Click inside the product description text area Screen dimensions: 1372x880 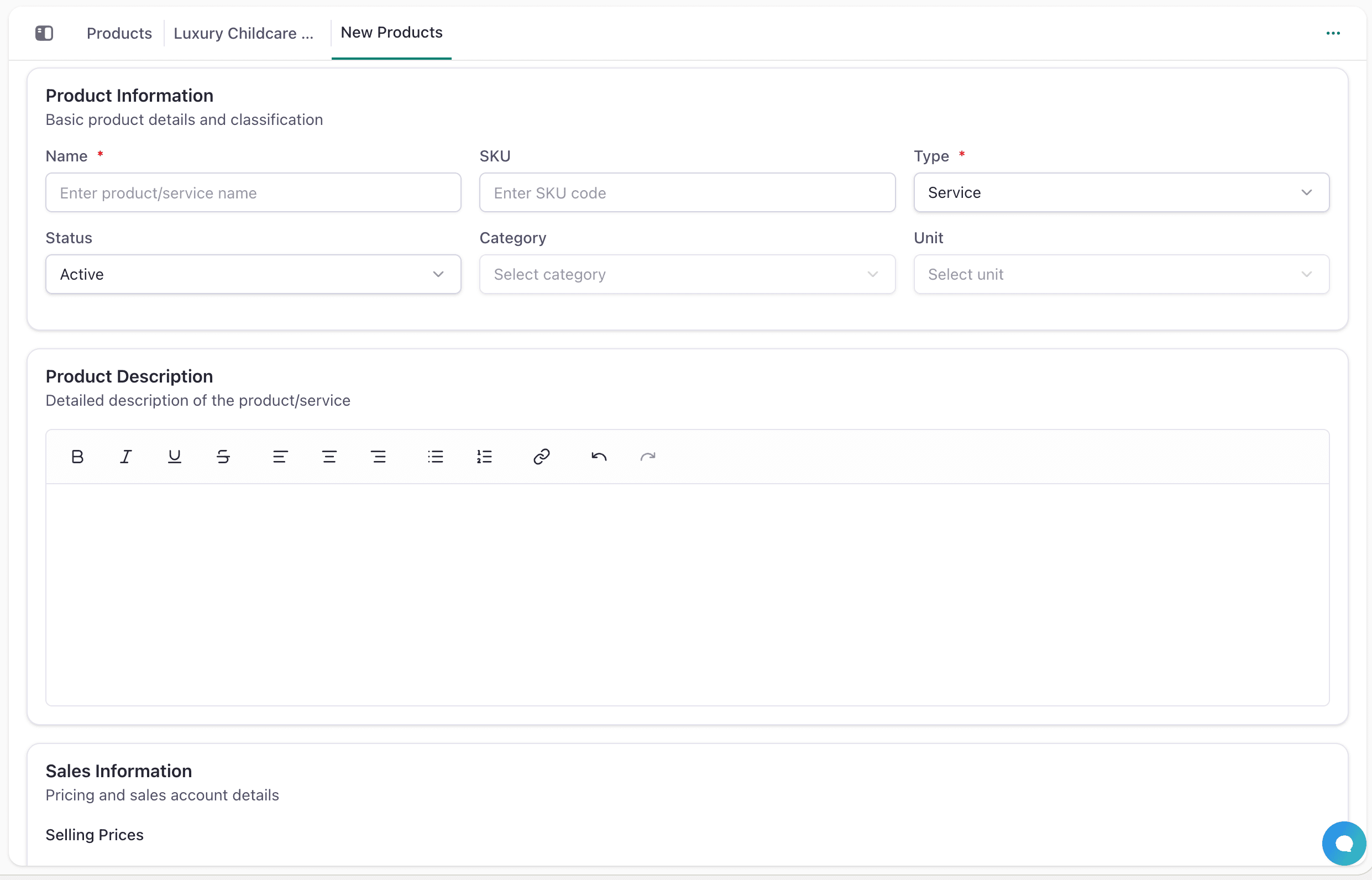[x=687, y=594]
